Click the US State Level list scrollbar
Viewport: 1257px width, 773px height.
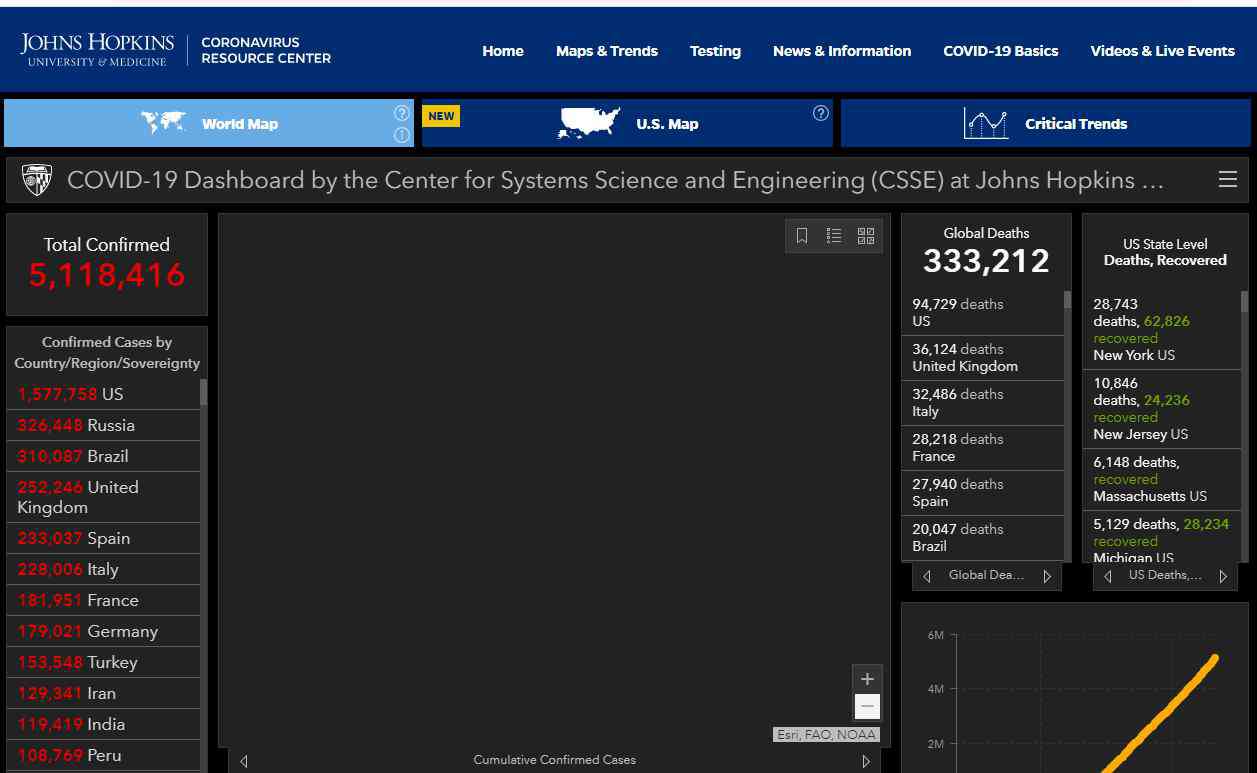[1245, 301]
